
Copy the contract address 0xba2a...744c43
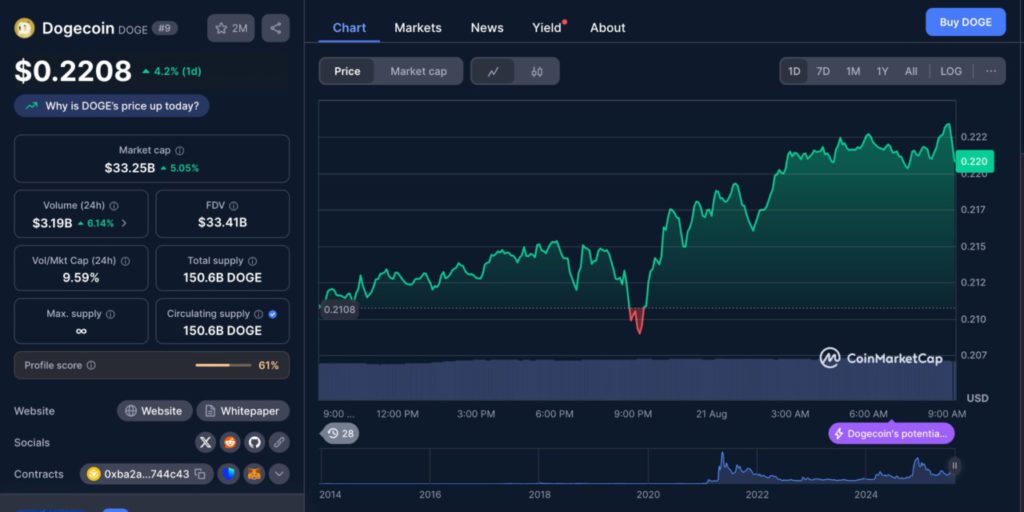200,474
